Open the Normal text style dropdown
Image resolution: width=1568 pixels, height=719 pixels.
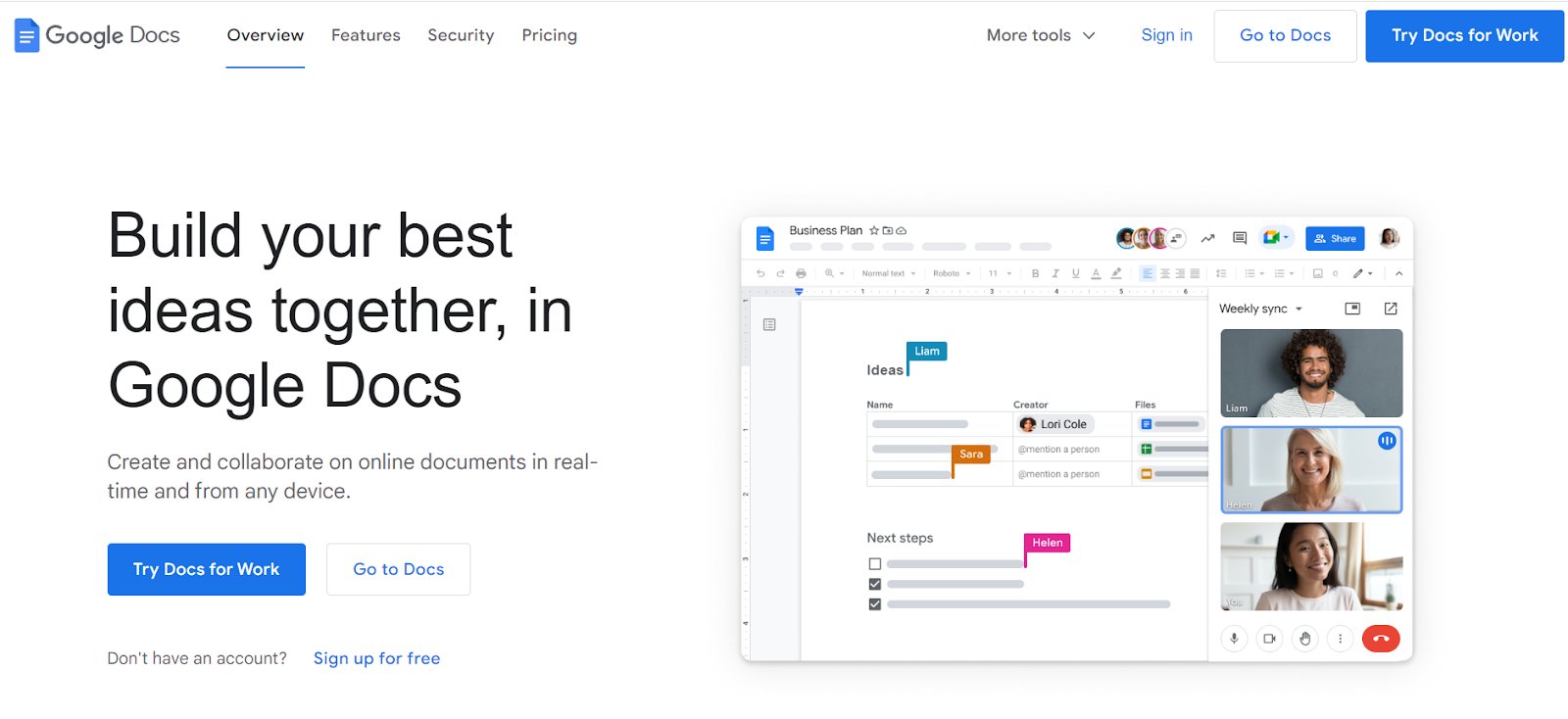pos(888,273)
